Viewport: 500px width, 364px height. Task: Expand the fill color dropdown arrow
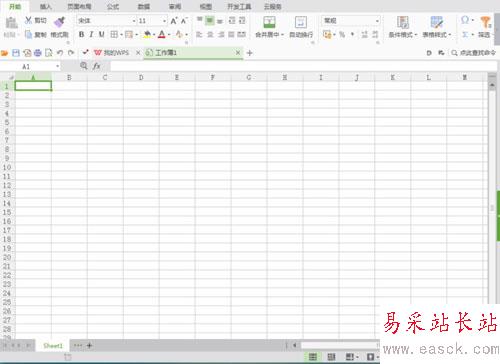(154, 34)
